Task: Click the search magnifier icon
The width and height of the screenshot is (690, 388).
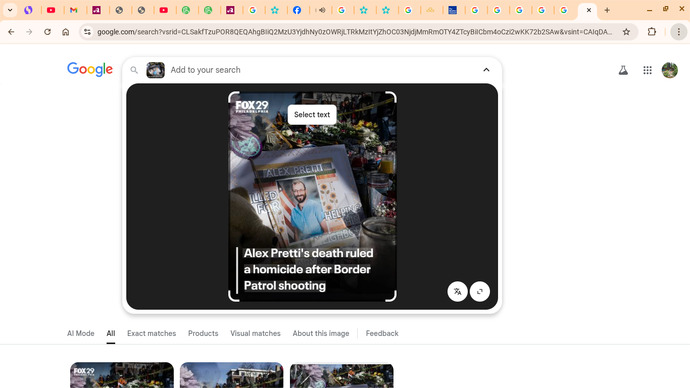Action: tap(134, 70)
